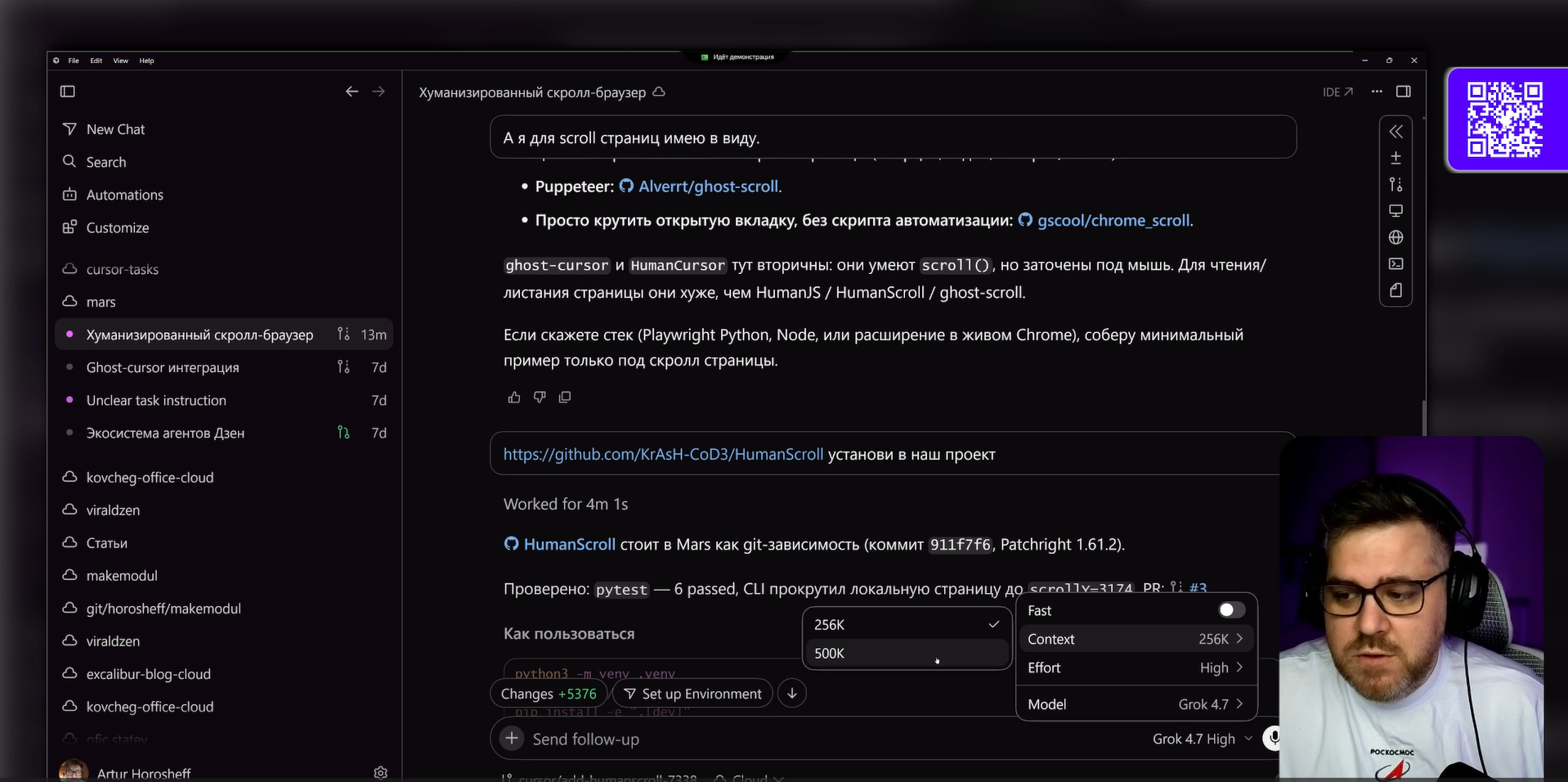Open the terminal icon in right toolbar
The width and height of the screenshot is (1568, 782).
tap(1396, 263)
